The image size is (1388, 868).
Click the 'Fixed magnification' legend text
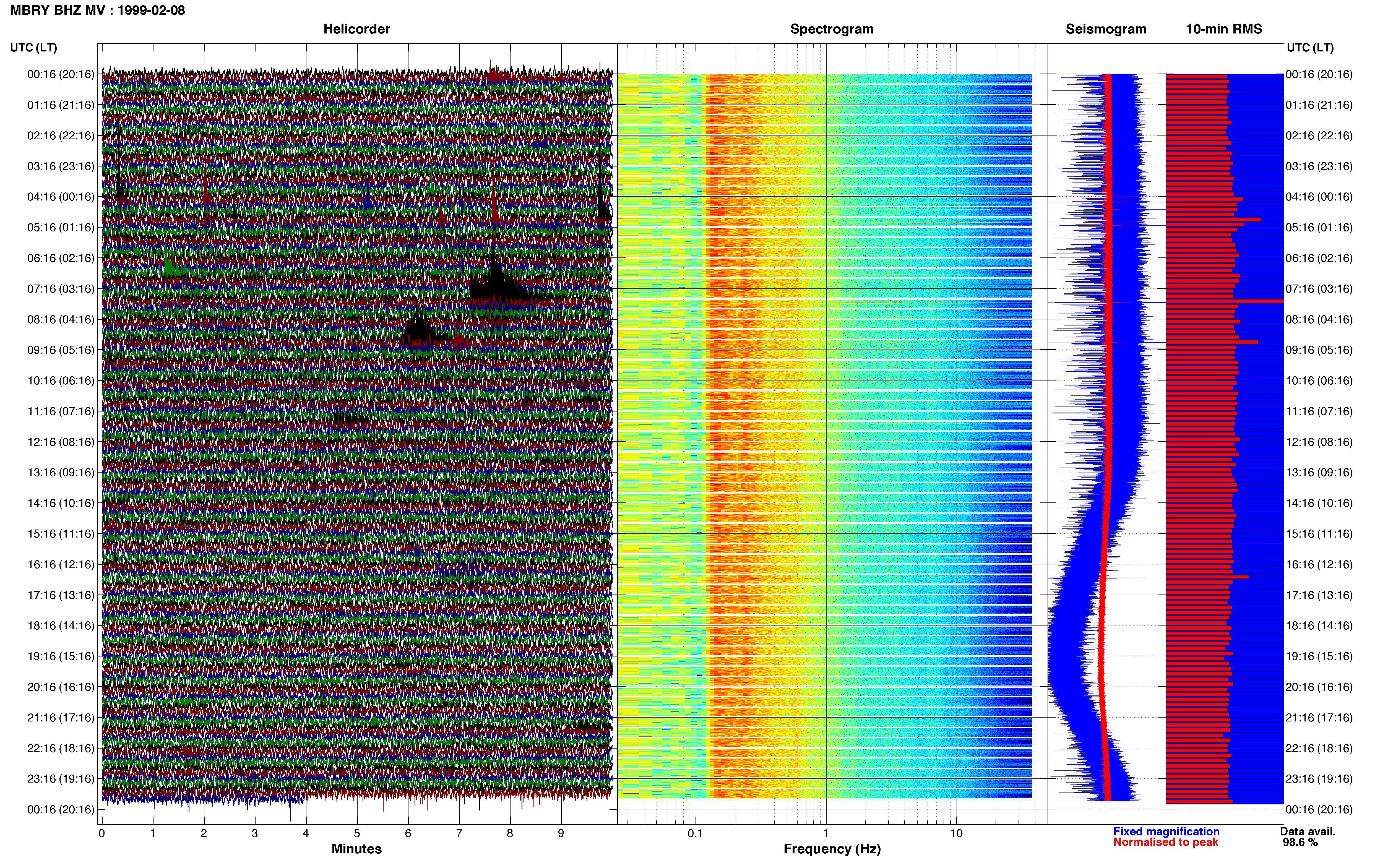pos(1166,831)
